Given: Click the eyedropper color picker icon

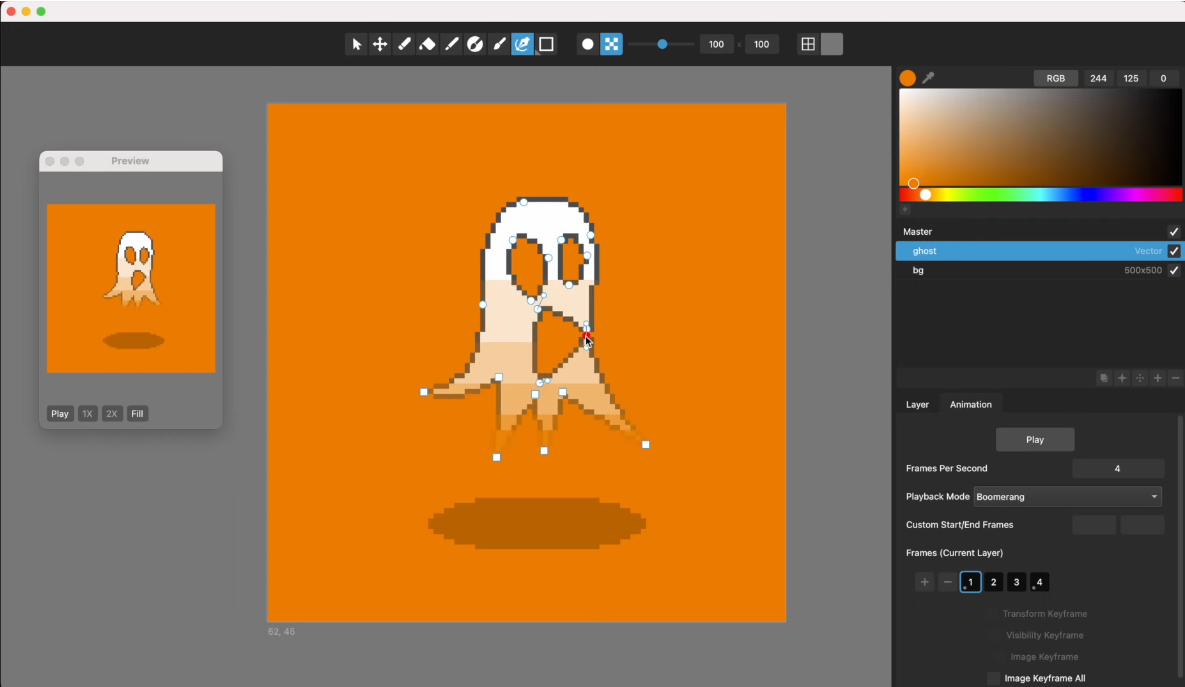Looking at the screenshot, I should coord(928,78).
